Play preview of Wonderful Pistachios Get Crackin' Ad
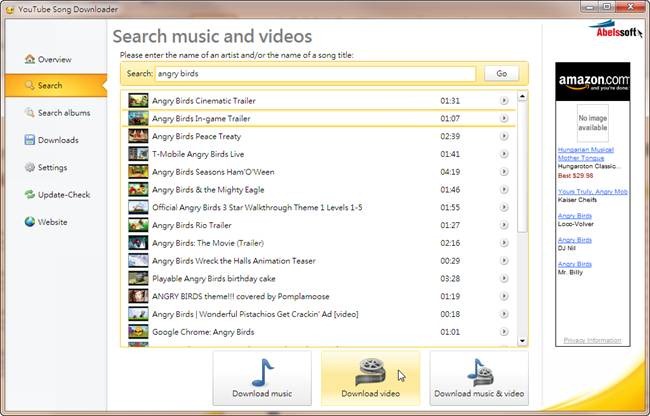650x416 pixels. pos(504,314)
